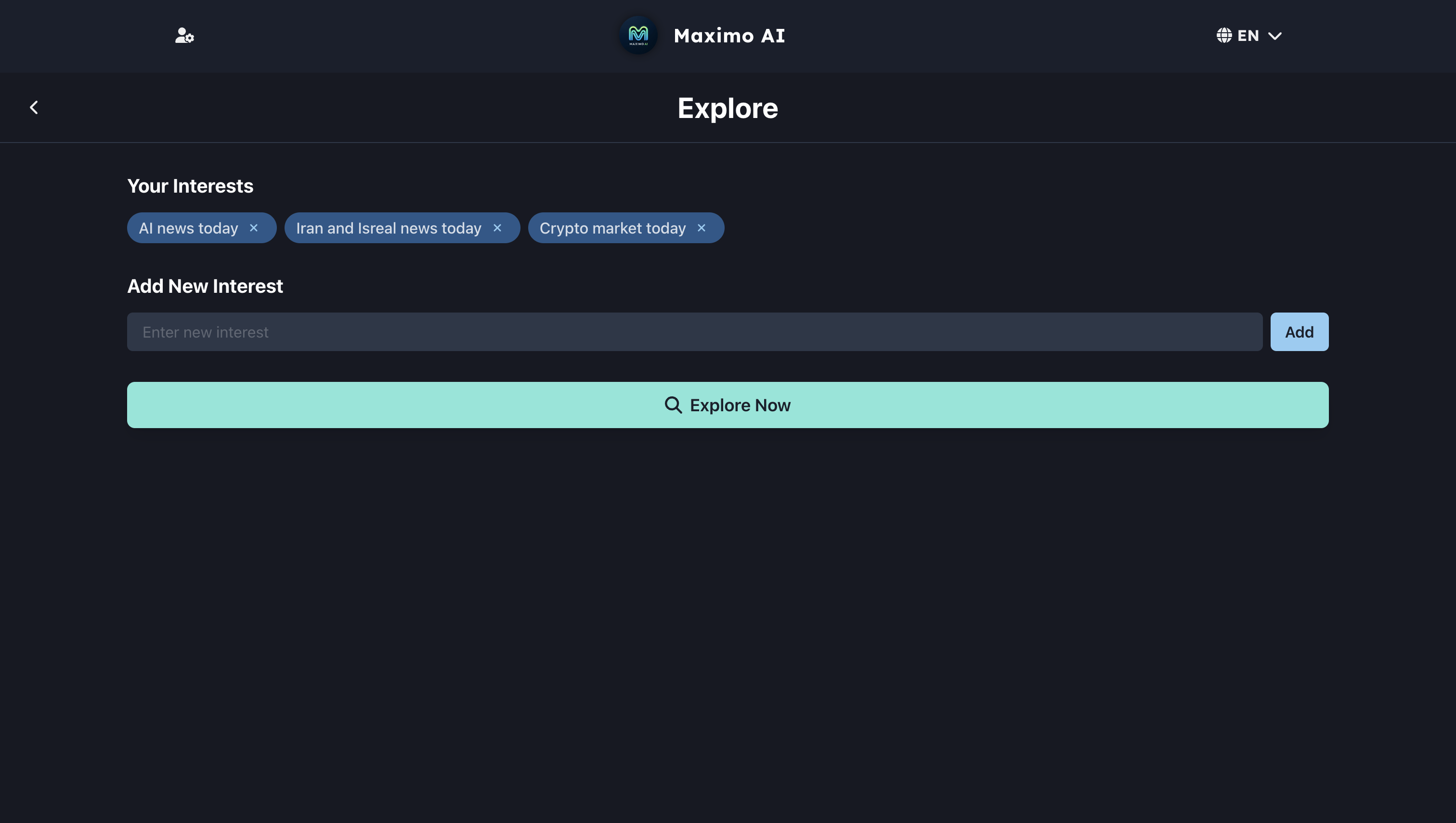Click the Explore page heading
This screenshot has height=823, width=1456.
tap(728, 108)
